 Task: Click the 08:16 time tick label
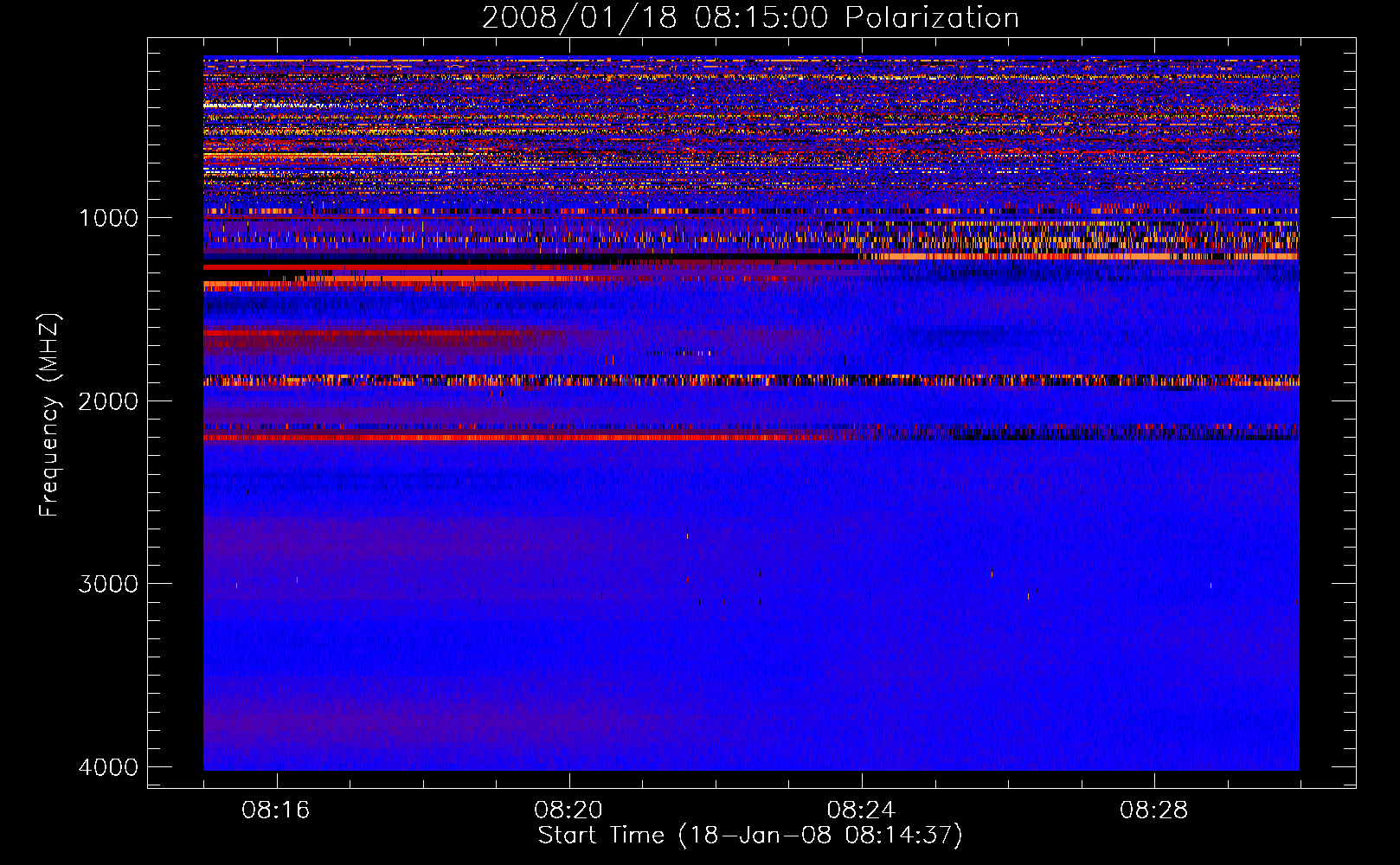tap(276, 811)
